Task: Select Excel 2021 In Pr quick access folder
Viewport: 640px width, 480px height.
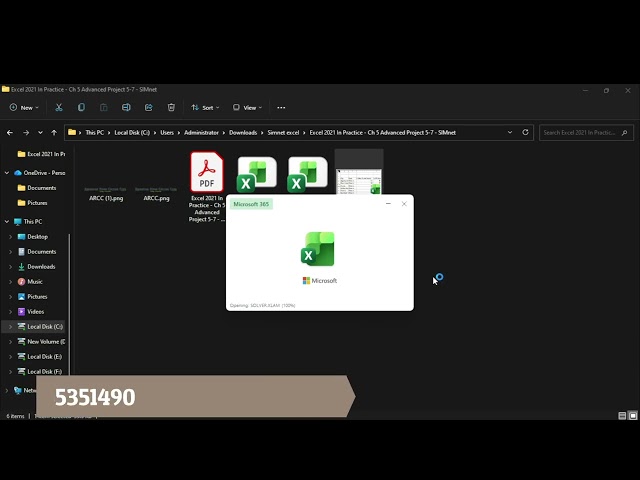Action: (41, 154)
